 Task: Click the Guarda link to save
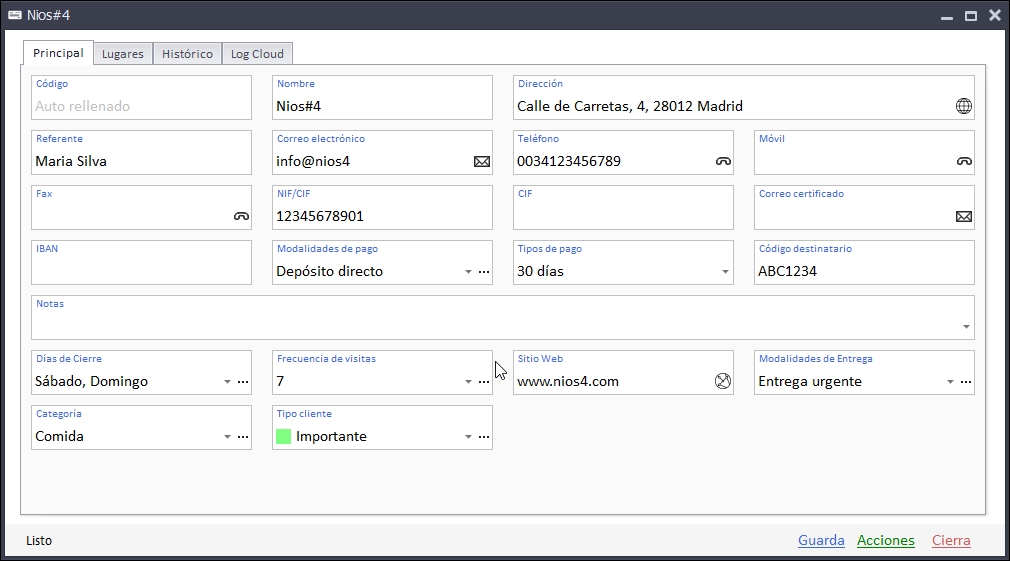[821, 541]
